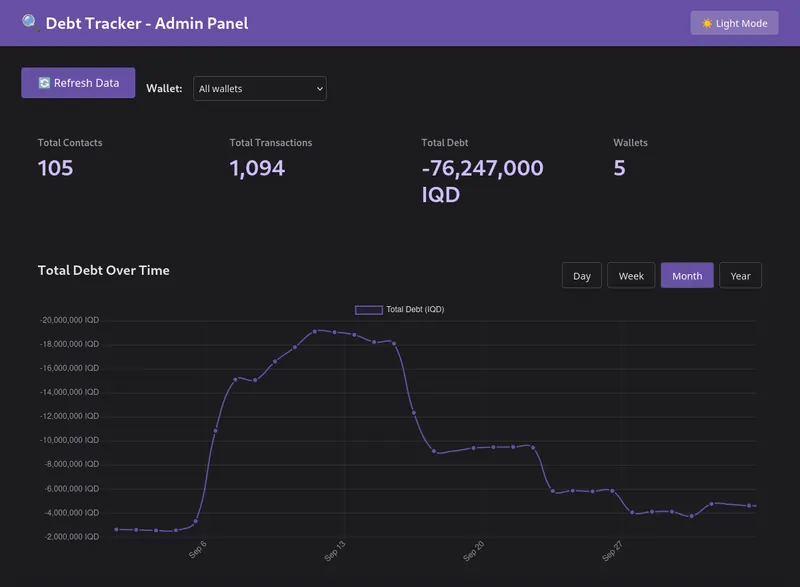Click the -14,000,000 IQD axis label

tap(69, 392)
